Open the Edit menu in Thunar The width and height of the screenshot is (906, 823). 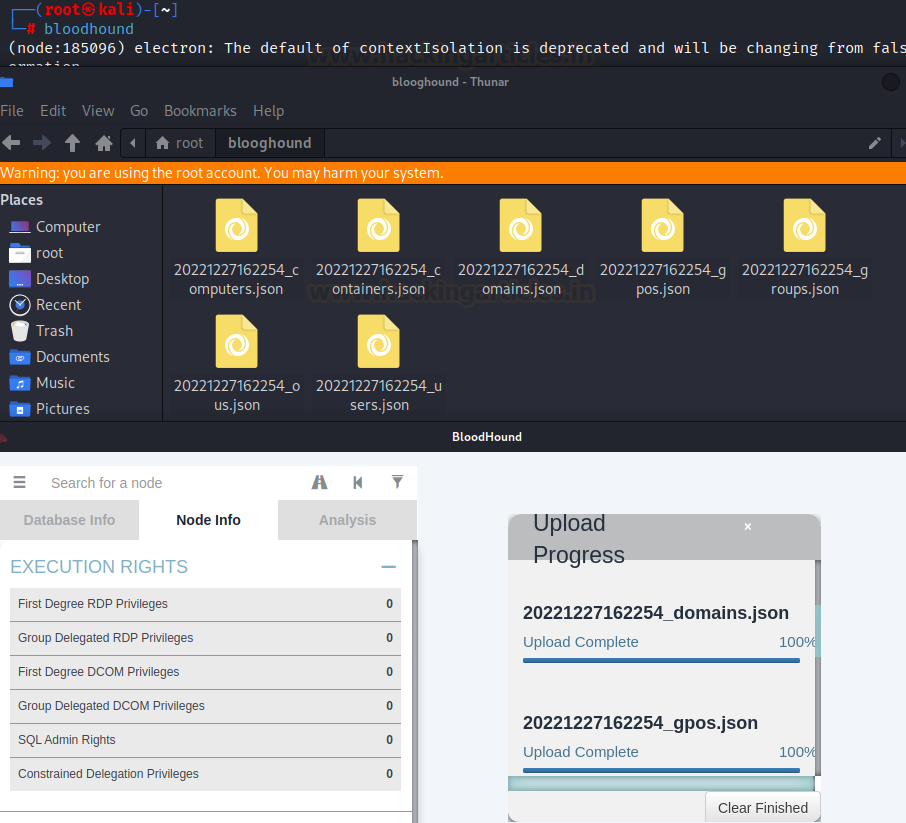point(53,111)
